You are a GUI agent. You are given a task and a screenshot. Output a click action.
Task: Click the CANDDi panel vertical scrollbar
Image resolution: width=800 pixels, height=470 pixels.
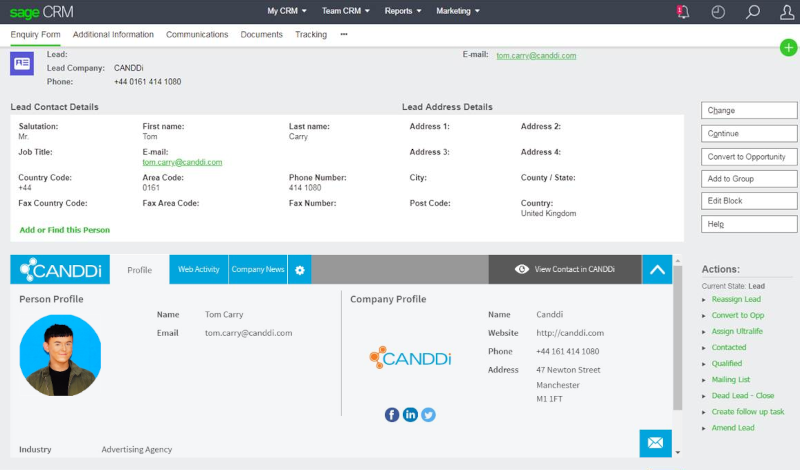[678, 338]
